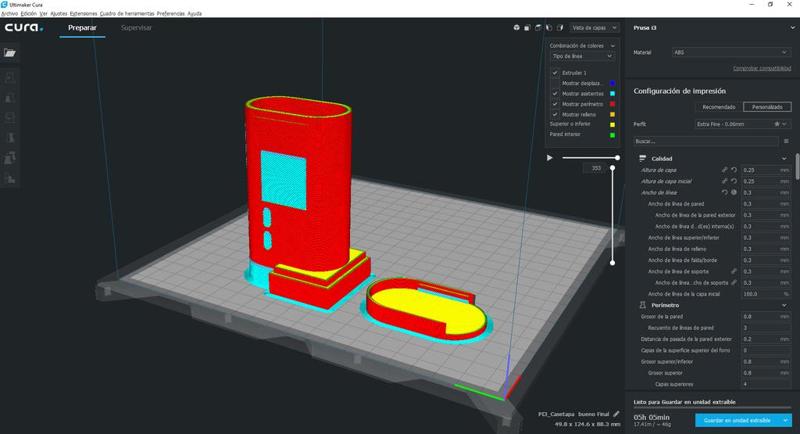This screenshot has height=434, width=800.
Task: Open file with the folder icon
Action: coord(10,53)
